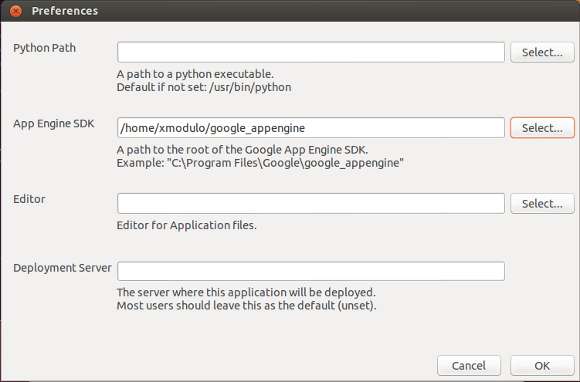Click the Deployment Server label
The height and width of the screenshot is (382, 580).
click(62, 268)
